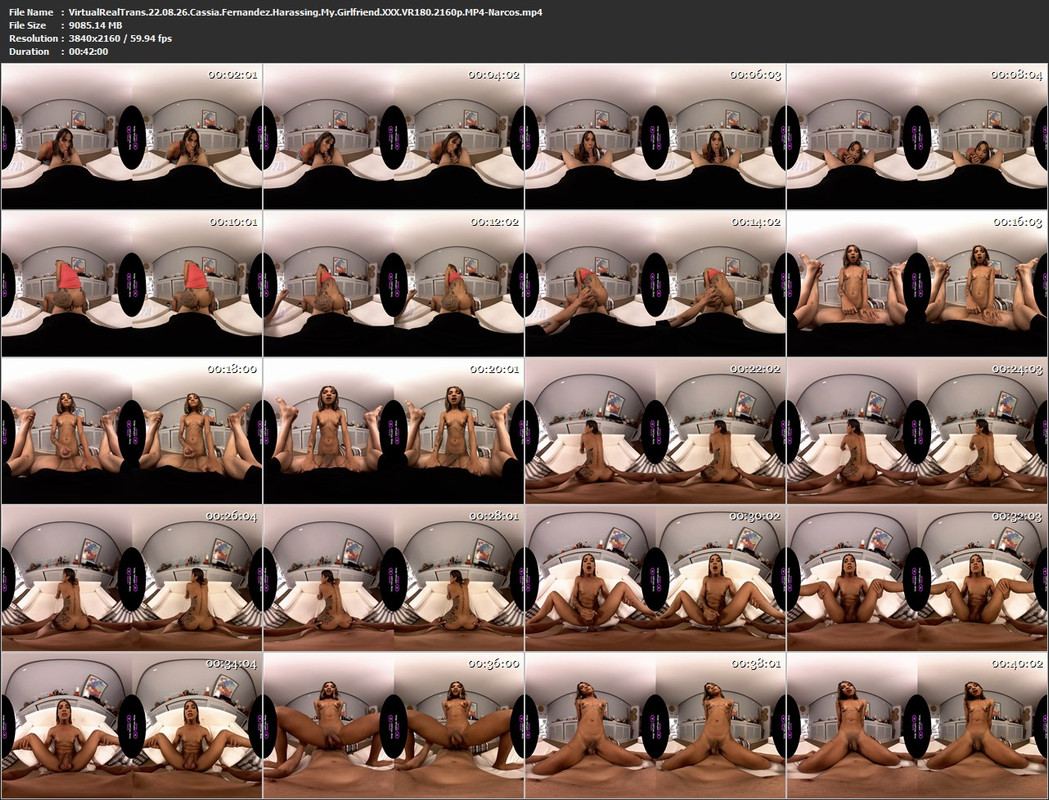Click the file size value 9085.14 MB

95,25
